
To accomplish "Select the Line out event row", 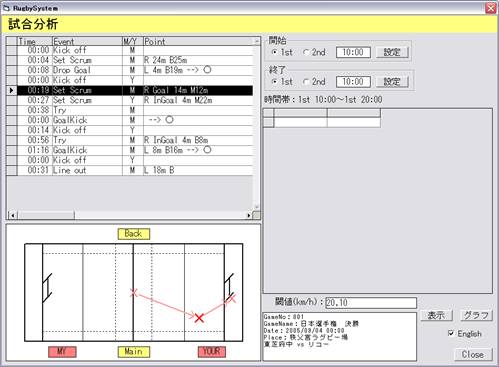I will [135, 170].
